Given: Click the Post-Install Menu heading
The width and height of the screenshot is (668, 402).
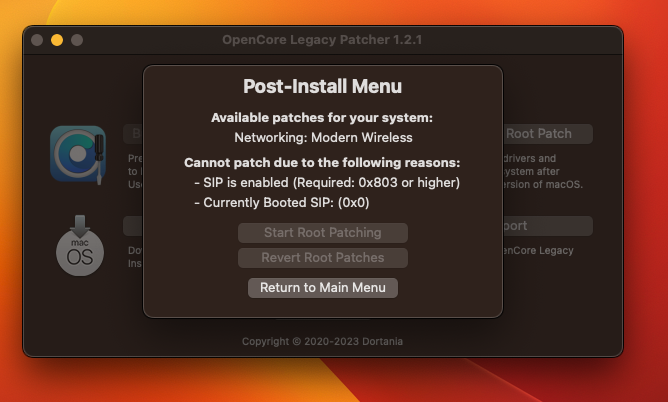Looking at the screenshot, I should tap(322, 87).
